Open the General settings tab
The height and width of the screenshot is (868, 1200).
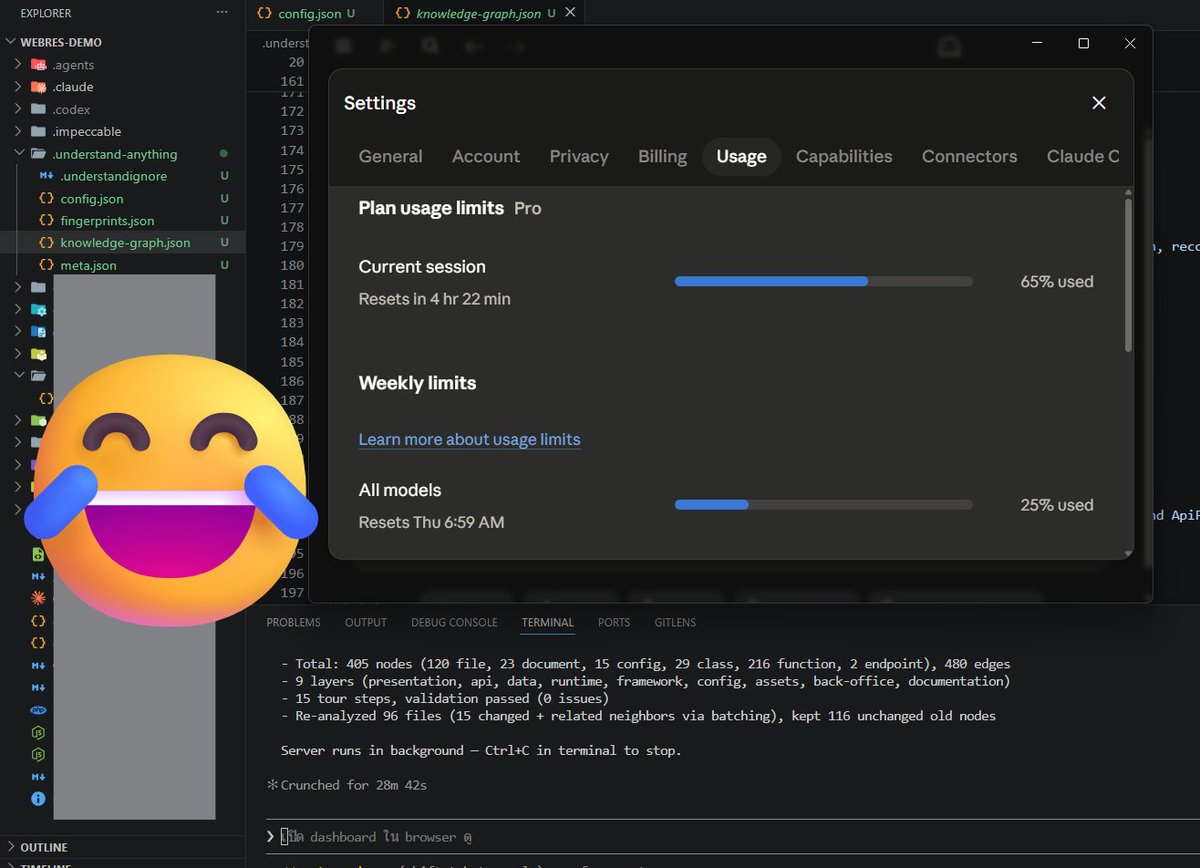tap(391, 157)
